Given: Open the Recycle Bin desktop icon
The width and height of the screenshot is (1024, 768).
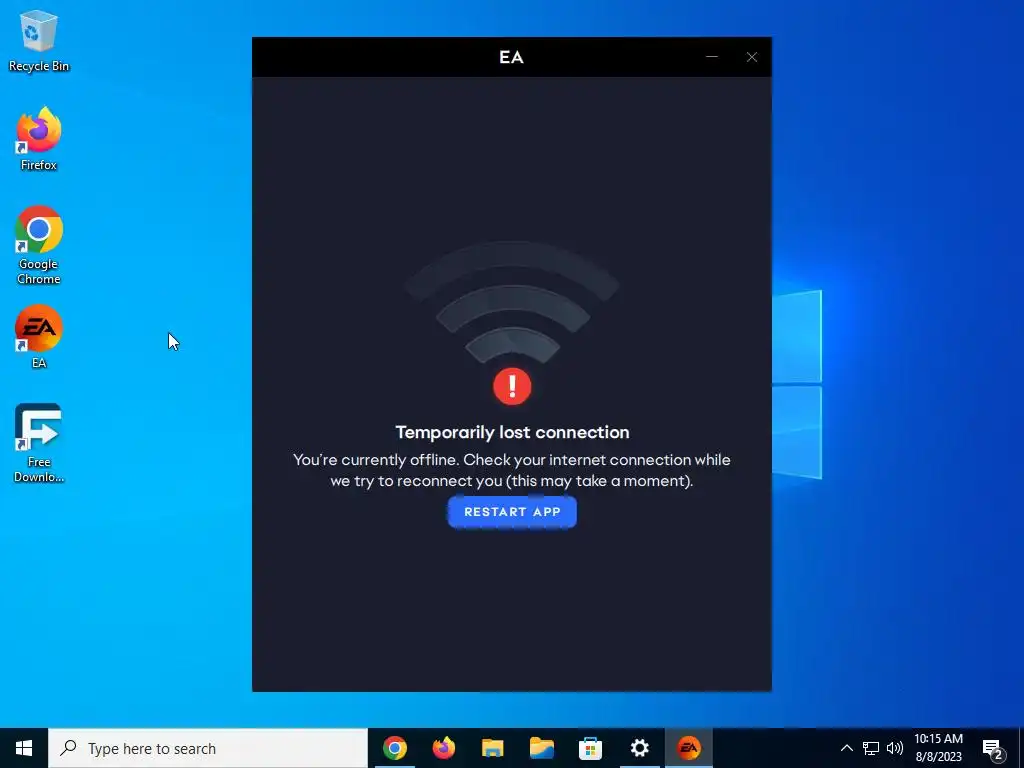Looking at the screenshot, I should point(39,40).
